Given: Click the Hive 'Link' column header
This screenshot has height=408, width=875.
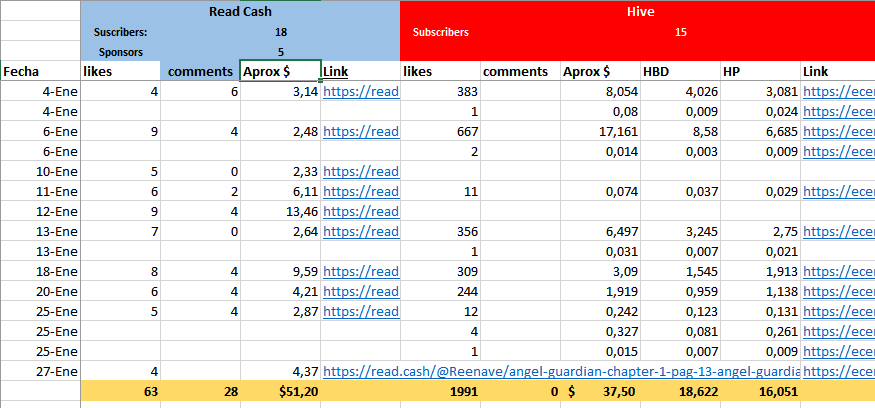Looking at the screenshot, I should tap(838, 71).
